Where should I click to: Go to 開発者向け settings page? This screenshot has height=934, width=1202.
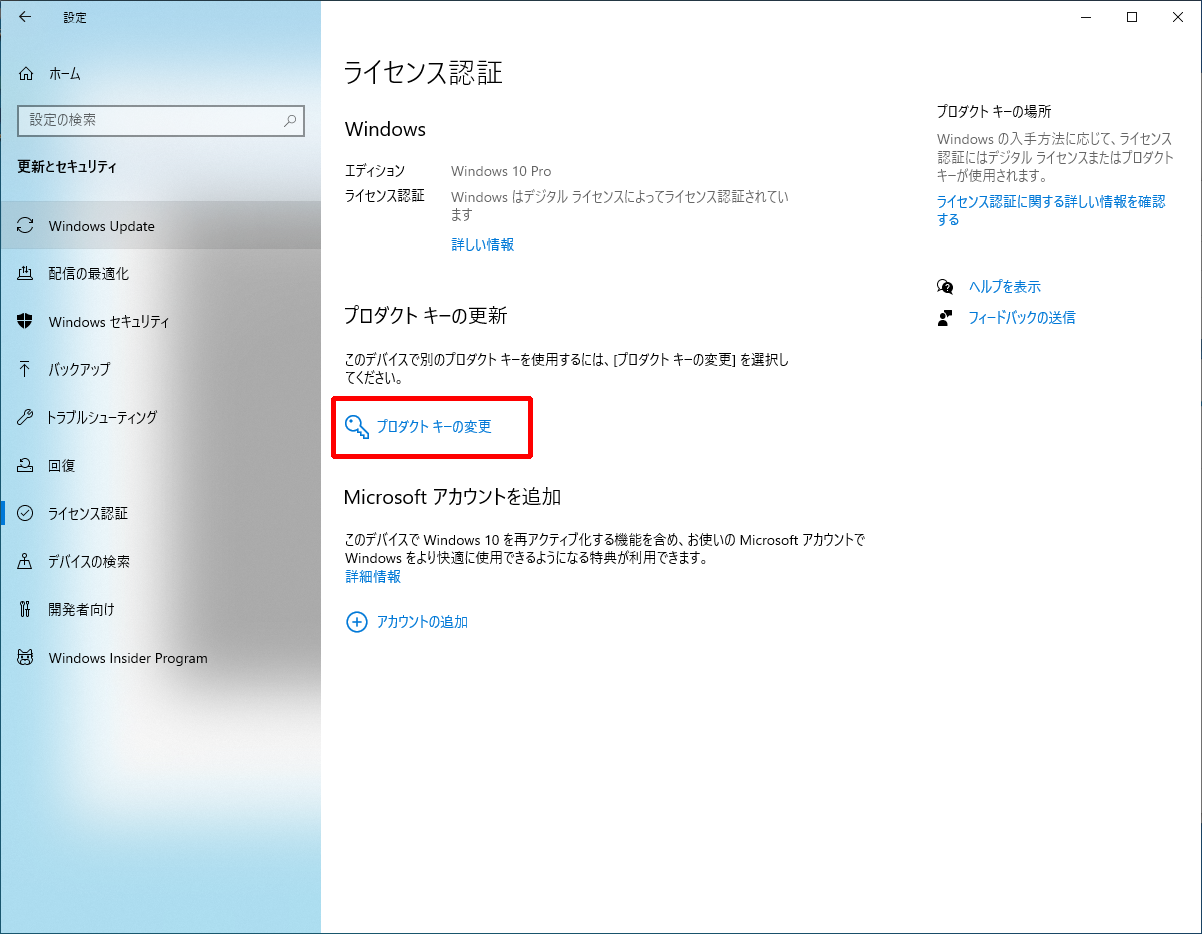[x=160, y=609]
